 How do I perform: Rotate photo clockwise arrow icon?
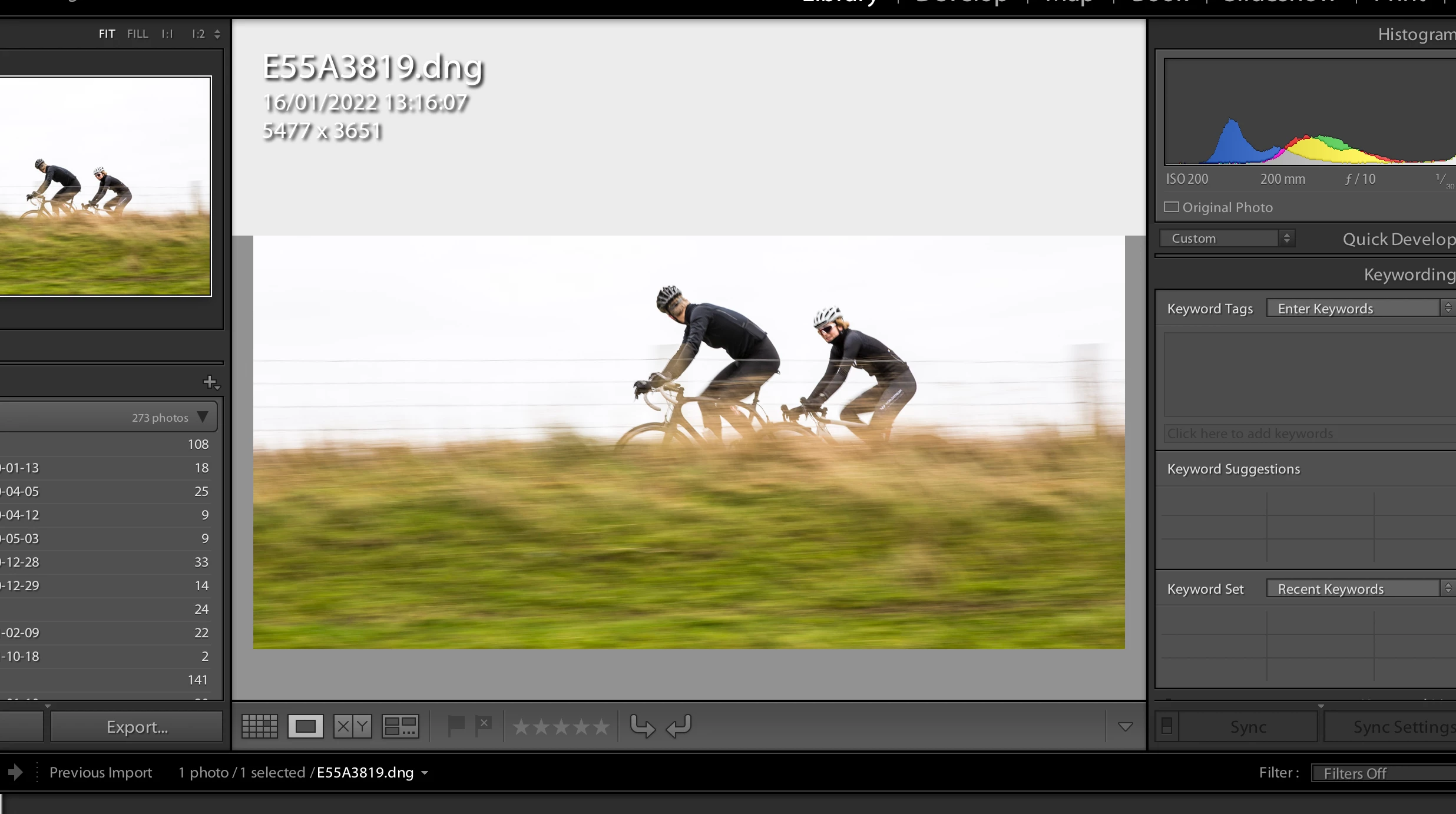679,726
